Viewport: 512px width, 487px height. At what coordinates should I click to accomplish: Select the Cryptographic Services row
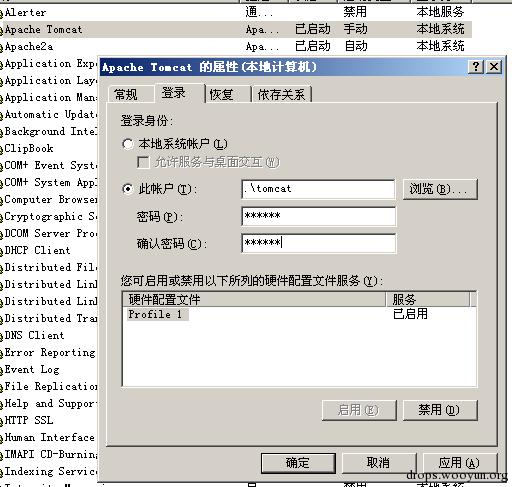(49, 216)
